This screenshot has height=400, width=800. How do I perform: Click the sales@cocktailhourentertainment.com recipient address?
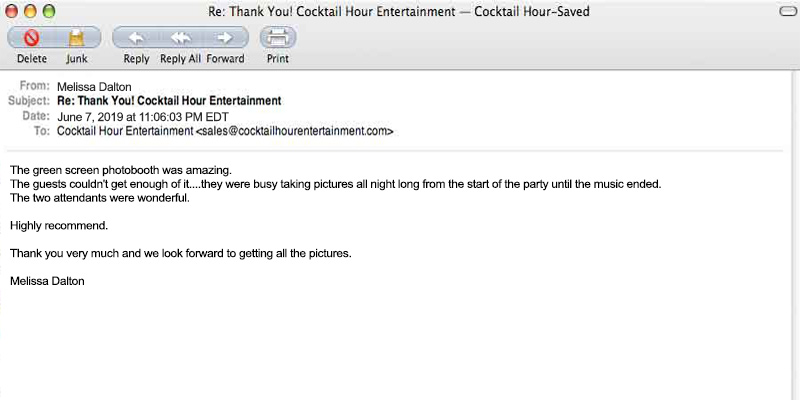click(294, 131)
